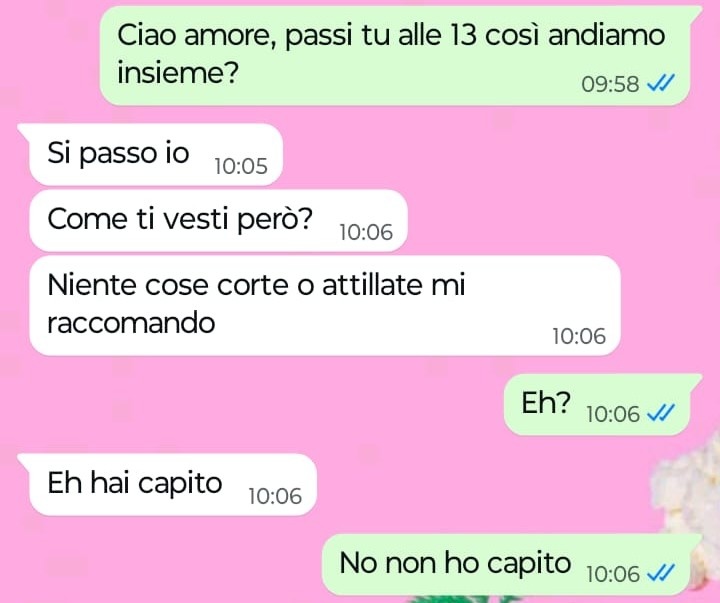Tap the 10:06 timestamp under 'raccomando' message
Screen dimensions: 720x603
579,336
